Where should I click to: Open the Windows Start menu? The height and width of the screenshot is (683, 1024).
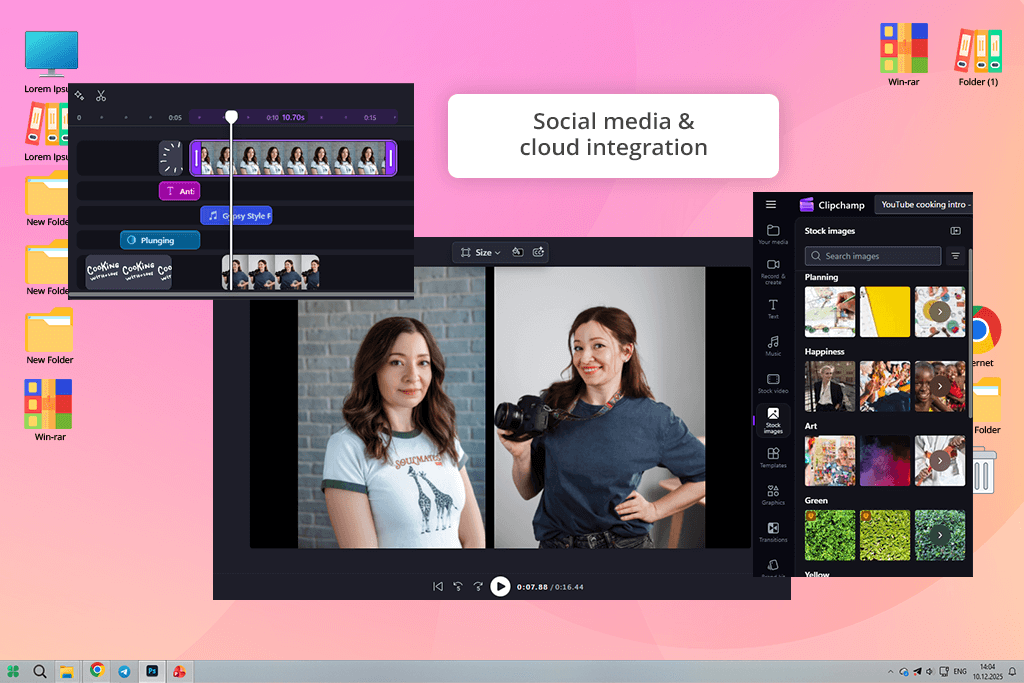(x=13, y=671)
